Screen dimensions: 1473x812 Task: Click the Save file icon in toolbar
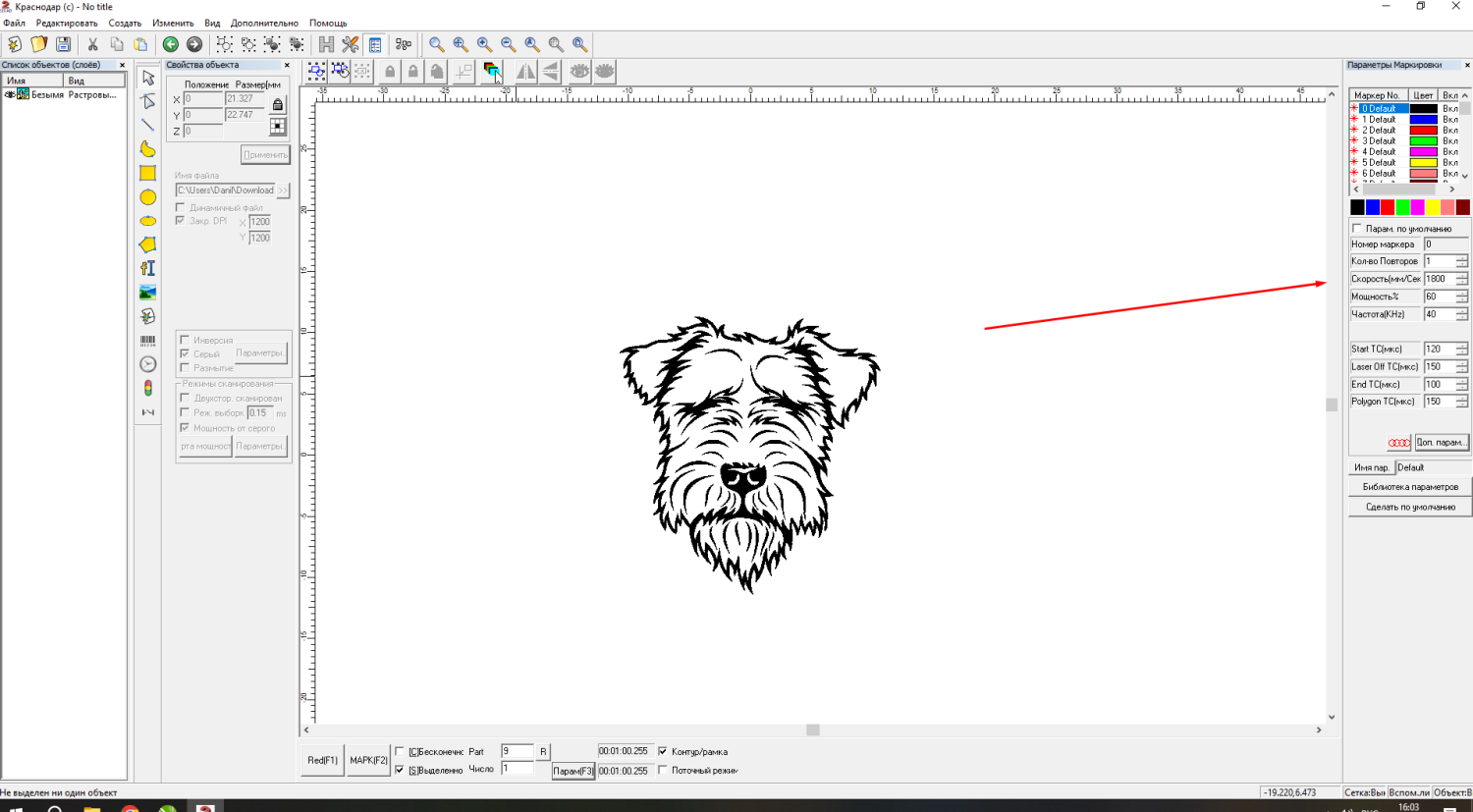tap(63, 44)
